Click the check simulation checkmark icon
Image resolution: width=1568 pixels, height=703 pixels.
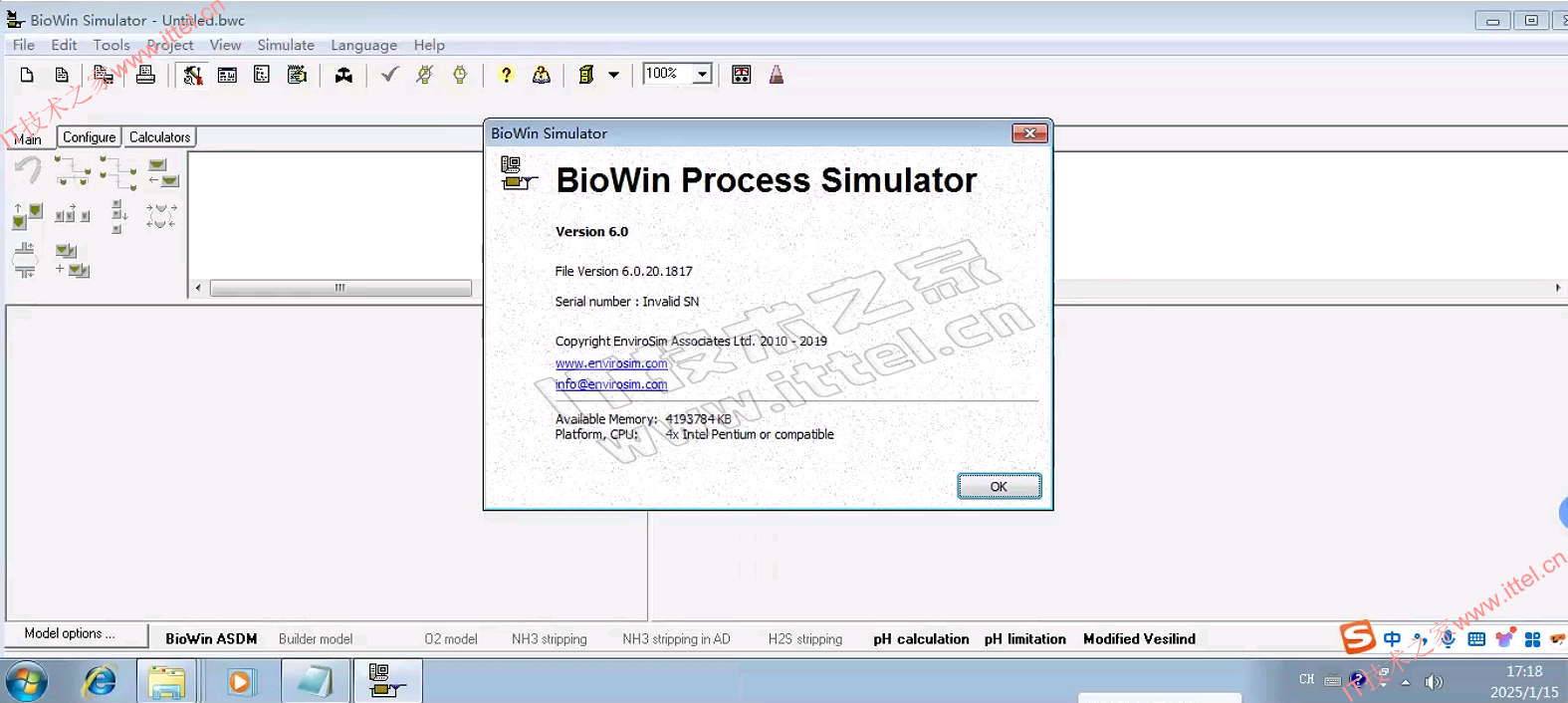point(389,74)
